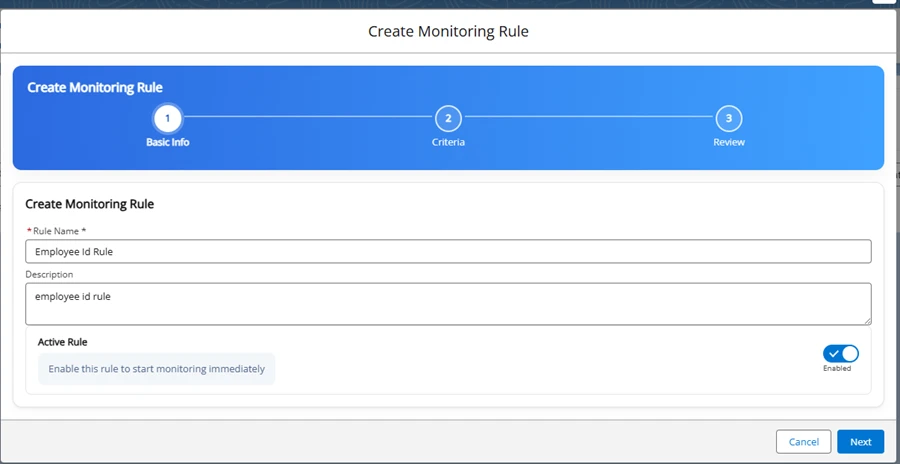Click the Rule Name field label
Screen dimensions: 900x464
tap(58, 231)
